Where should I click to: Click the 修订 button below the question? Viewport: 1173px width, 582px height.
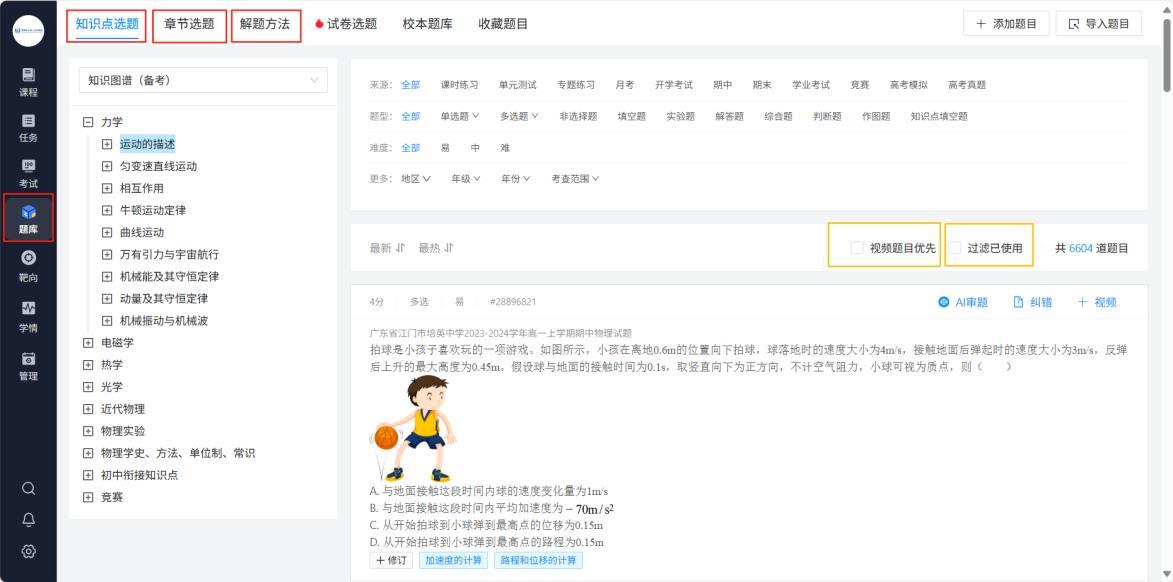391,560
